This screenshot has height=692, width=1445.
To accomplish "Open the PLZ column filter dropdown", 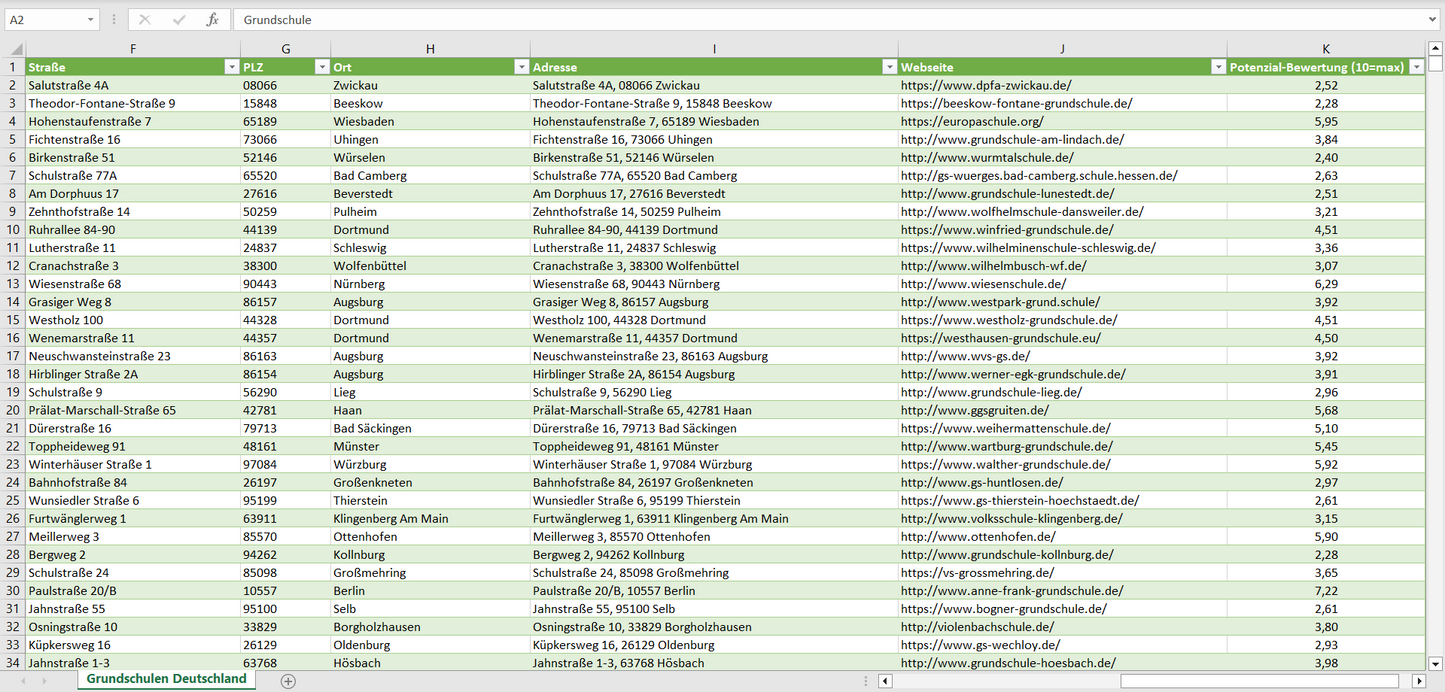I will click(321, 67).
